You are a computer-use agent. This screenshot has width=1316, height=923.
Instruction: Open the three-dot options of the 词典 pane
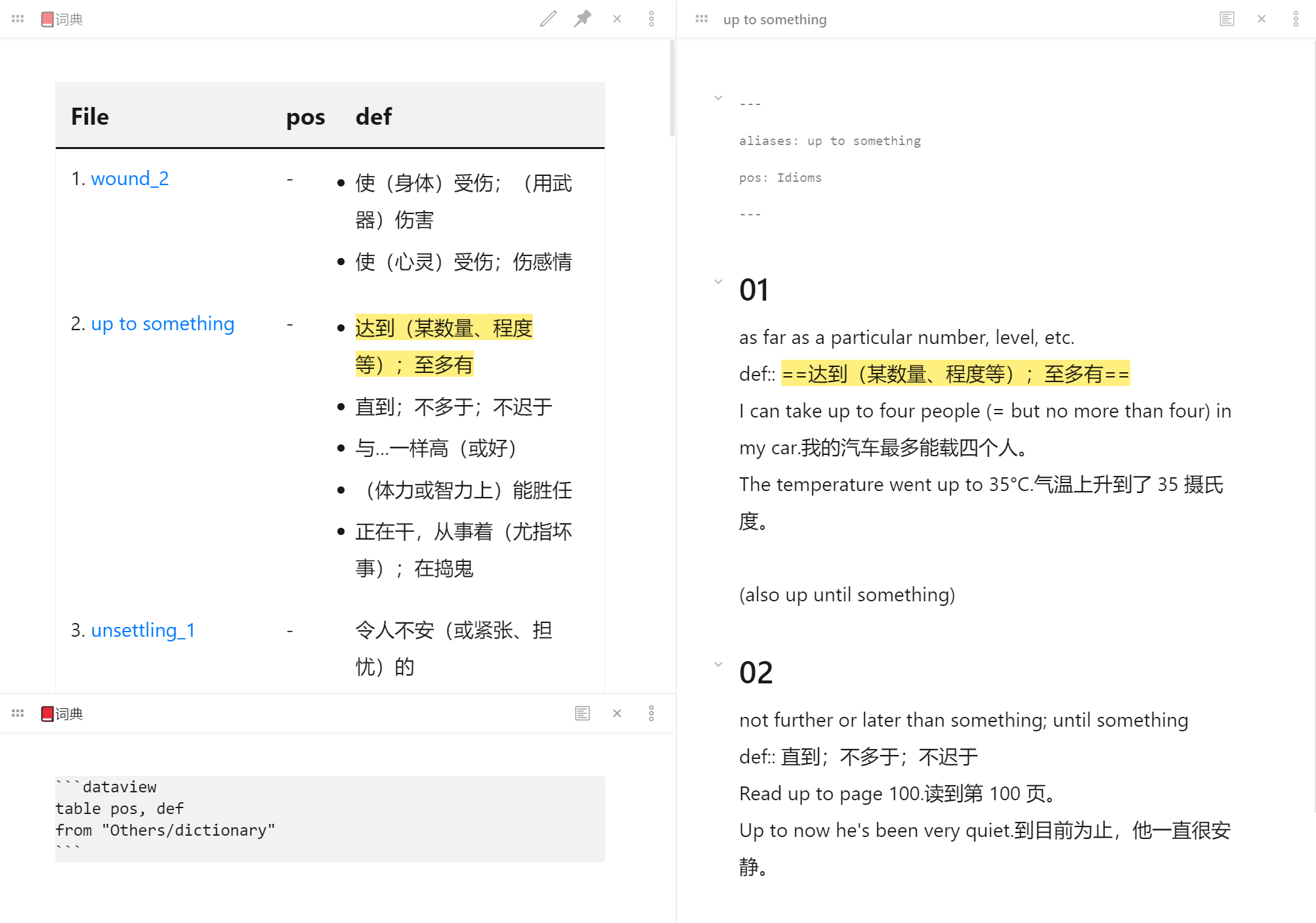pos(651,18)
